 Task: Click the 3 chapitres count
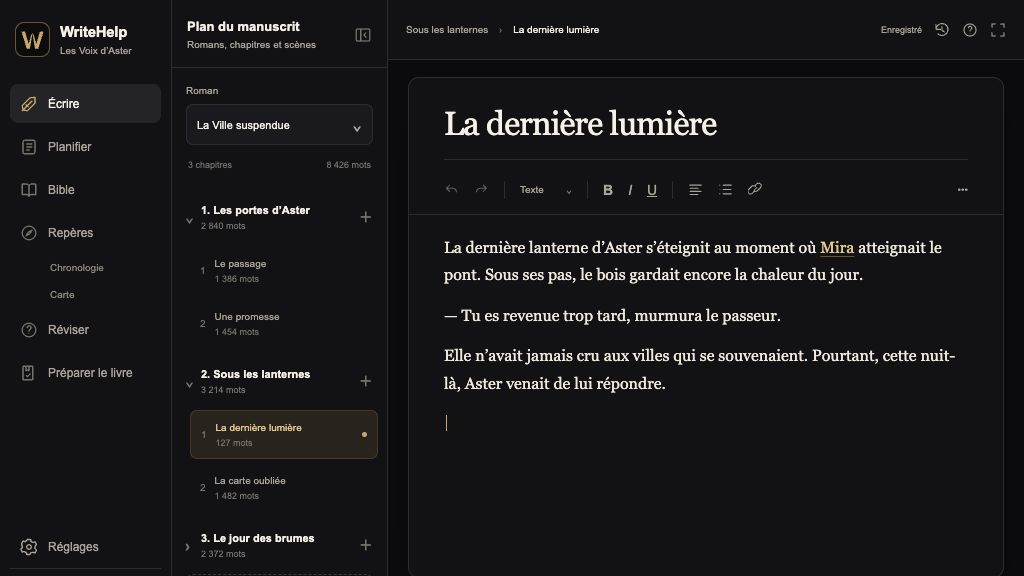point(210,165)
